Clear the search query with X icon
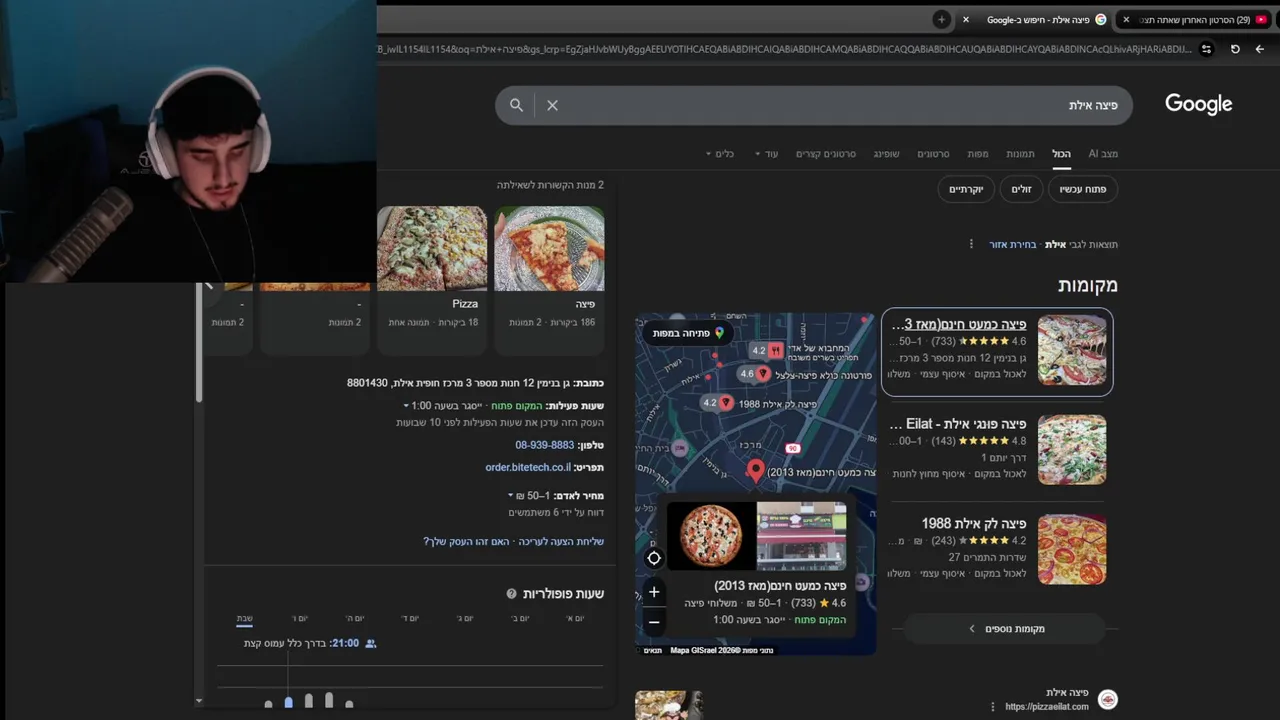Viewport: 1280px width, 720px height. 552,105
